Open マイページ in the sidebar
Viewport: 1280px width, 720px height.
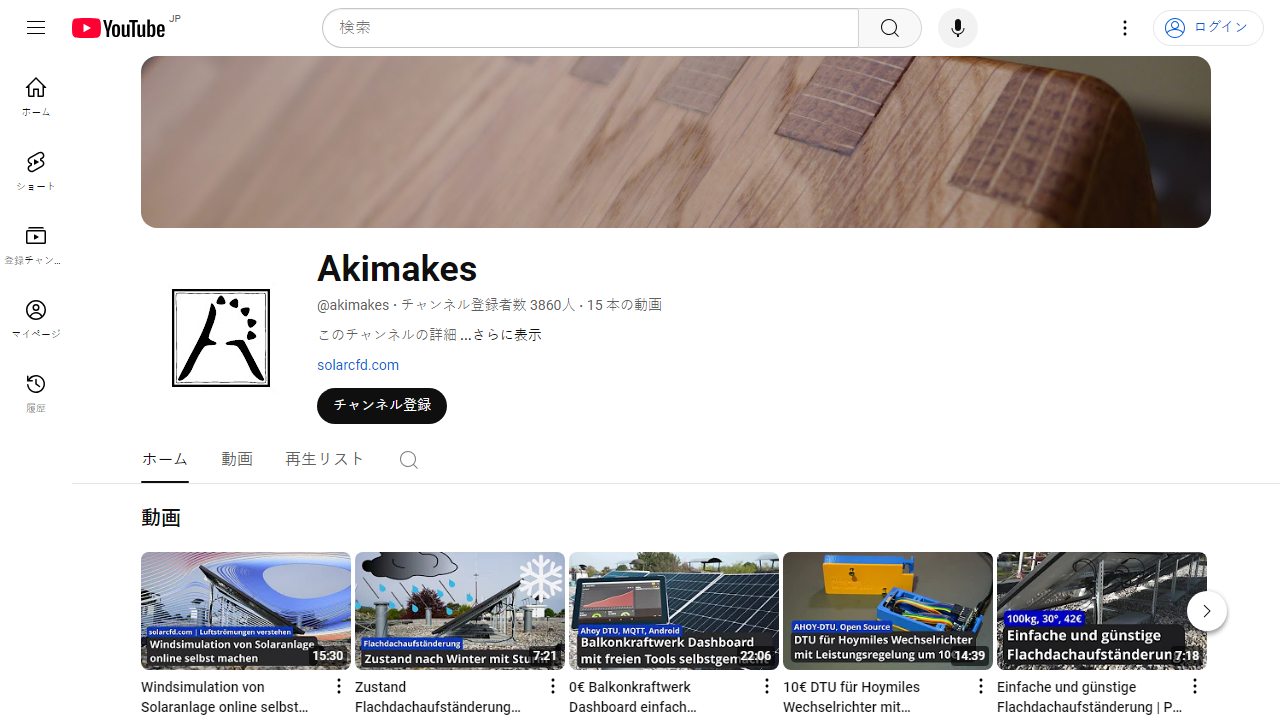tap(36, 319)
